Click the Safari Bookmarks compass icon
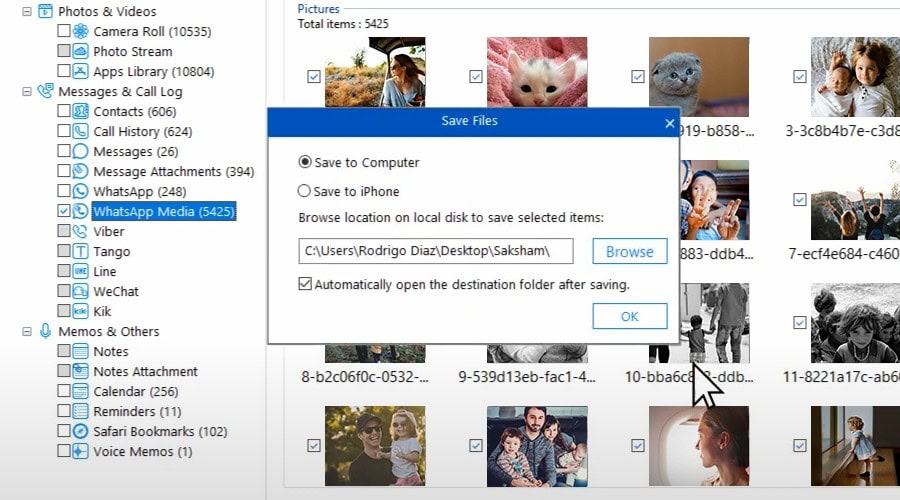 [80, 431]
